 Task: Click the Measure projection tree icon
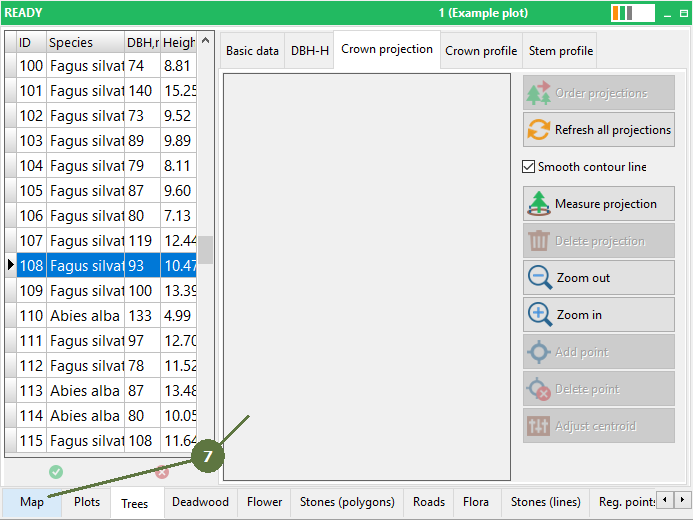pos(539,204)
